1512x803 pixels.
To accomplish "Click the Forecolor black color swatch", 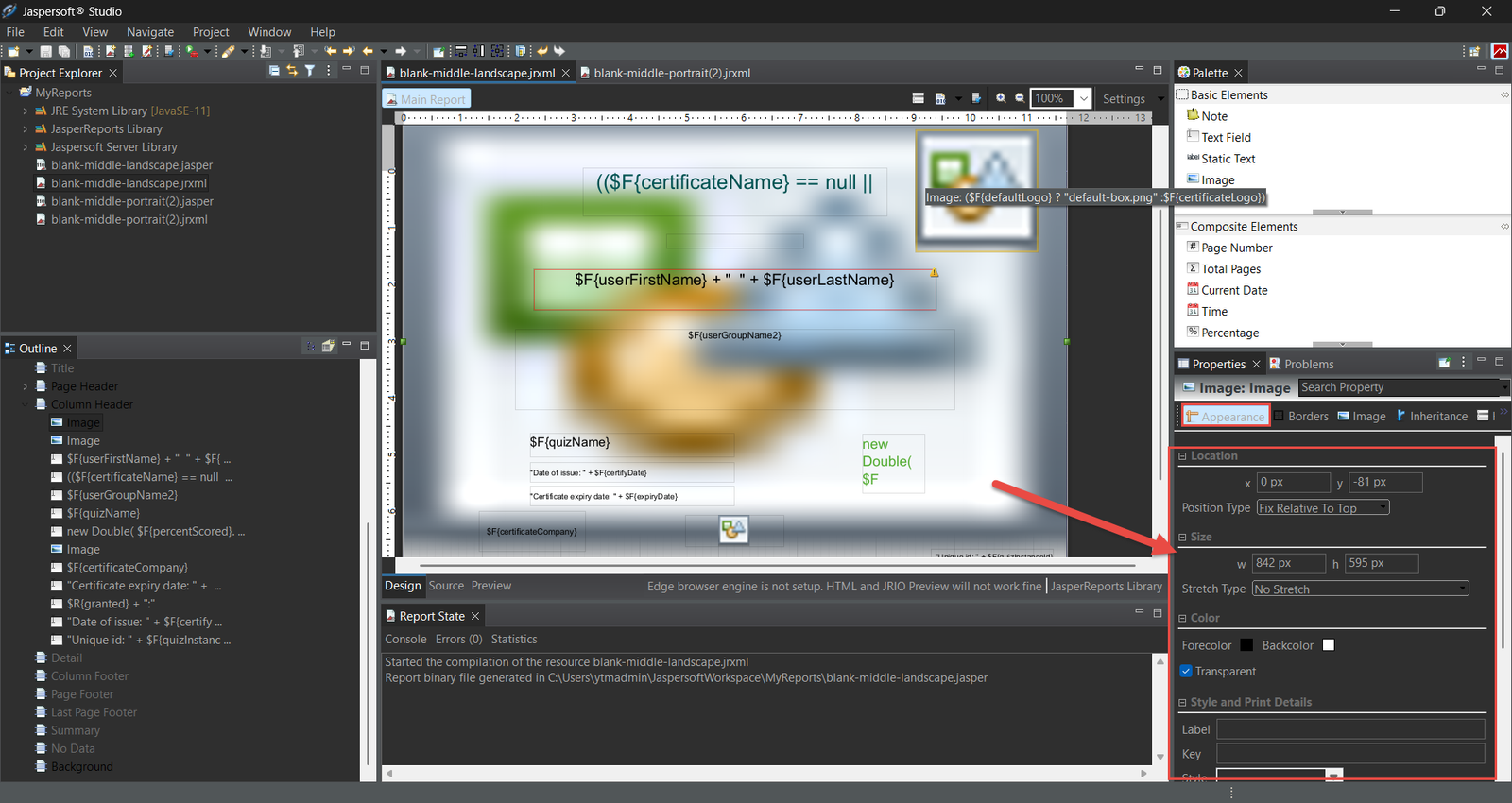I will tap(1246, 645).
